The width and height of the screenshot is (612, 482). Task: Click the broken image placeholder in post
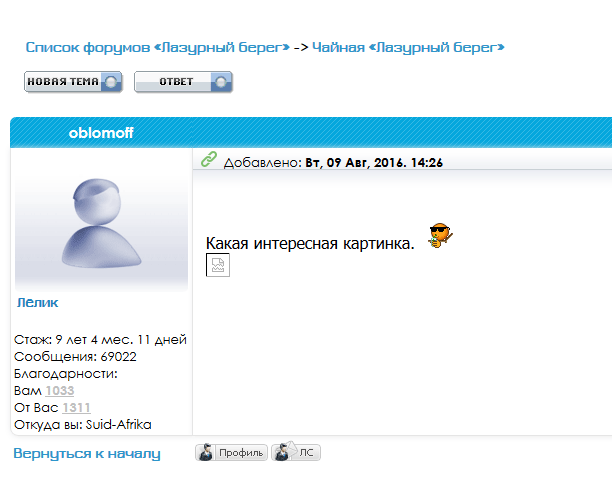(x=218, y=265)
